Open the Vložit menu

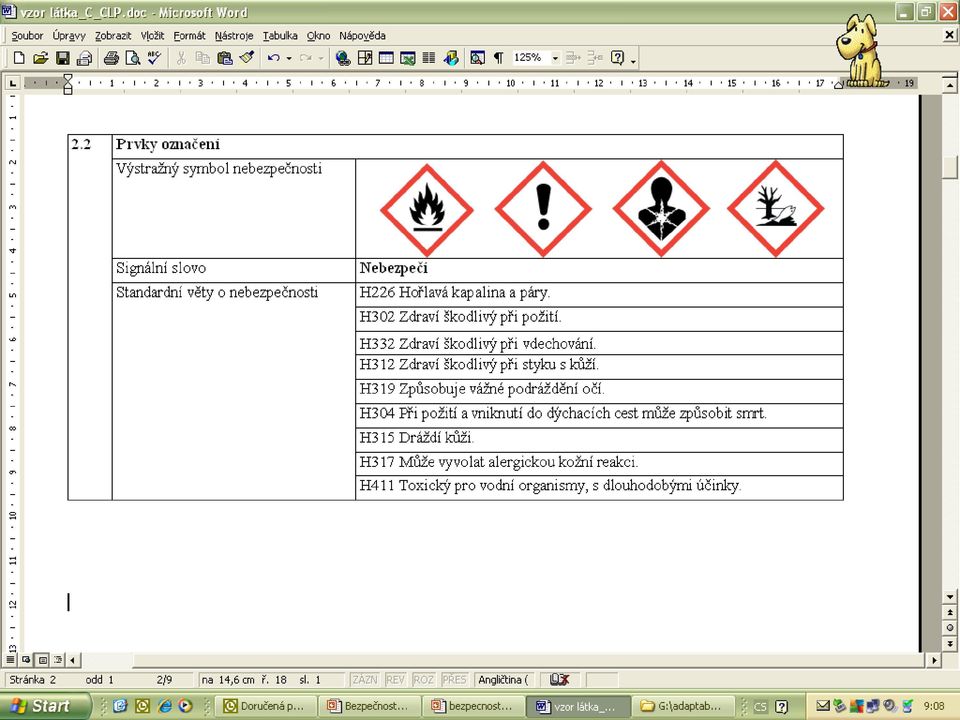pos(152,36)
